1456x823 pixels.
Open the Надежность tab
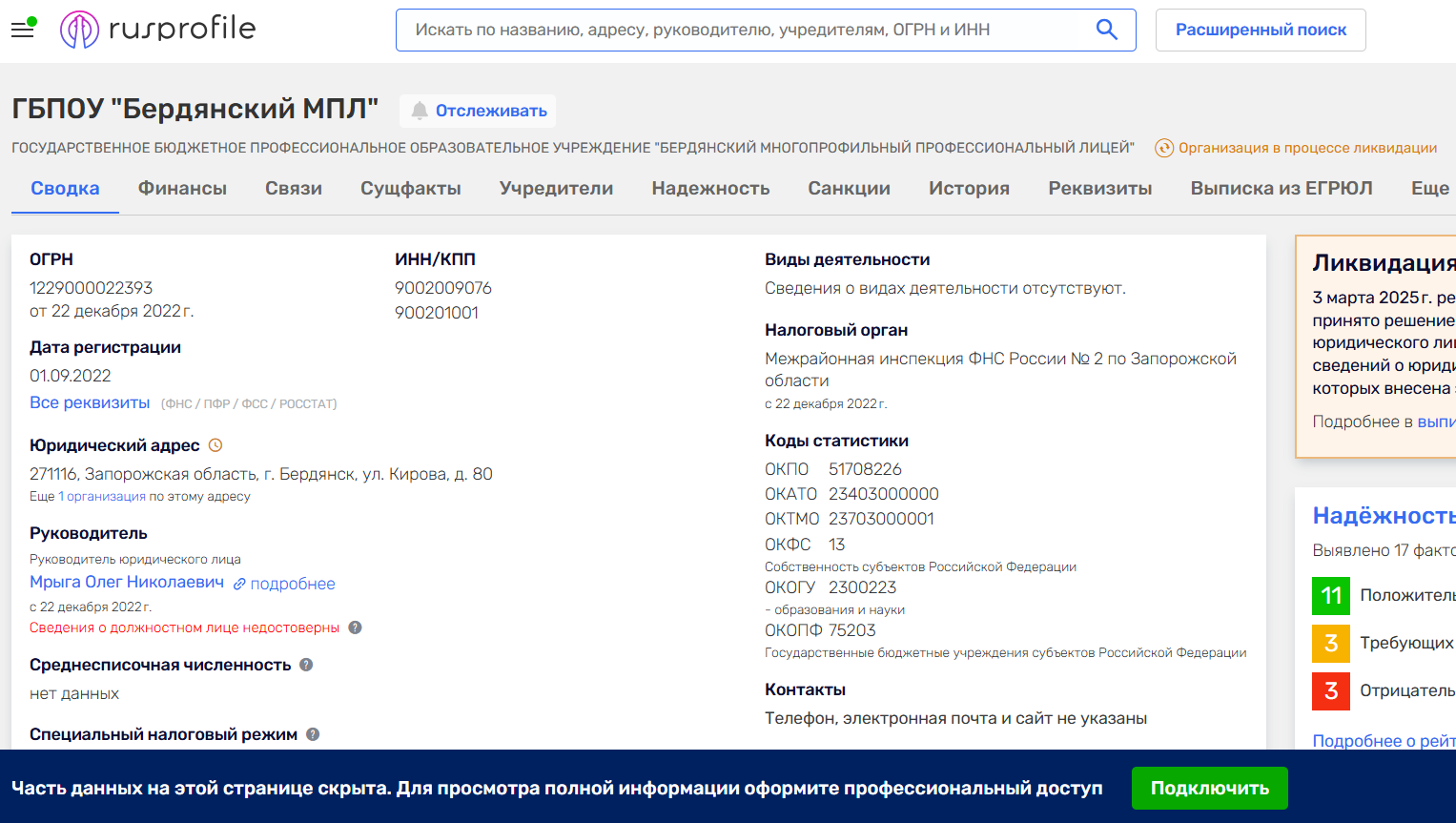710,189
